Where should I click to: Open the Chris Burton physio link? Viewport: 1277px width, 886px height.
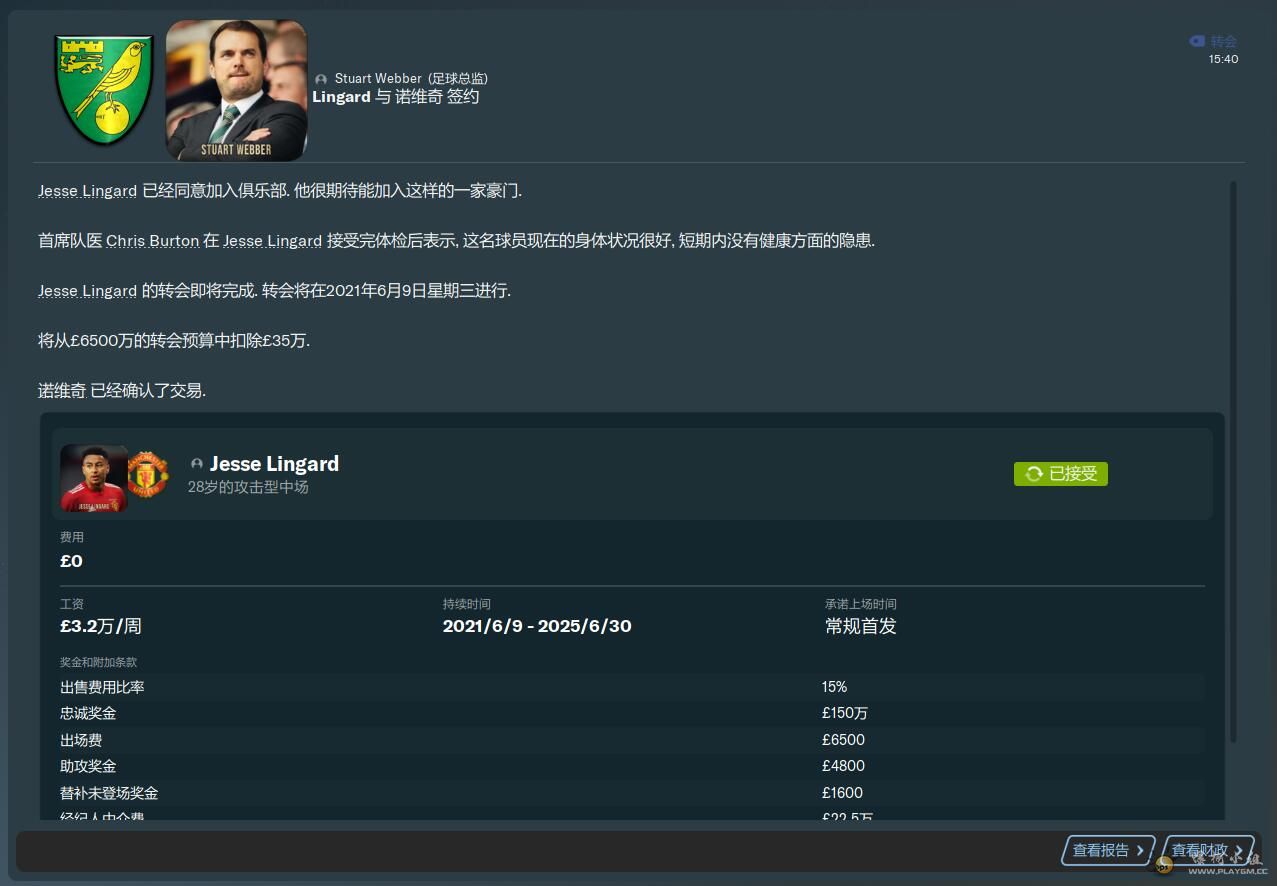point(152,241)
